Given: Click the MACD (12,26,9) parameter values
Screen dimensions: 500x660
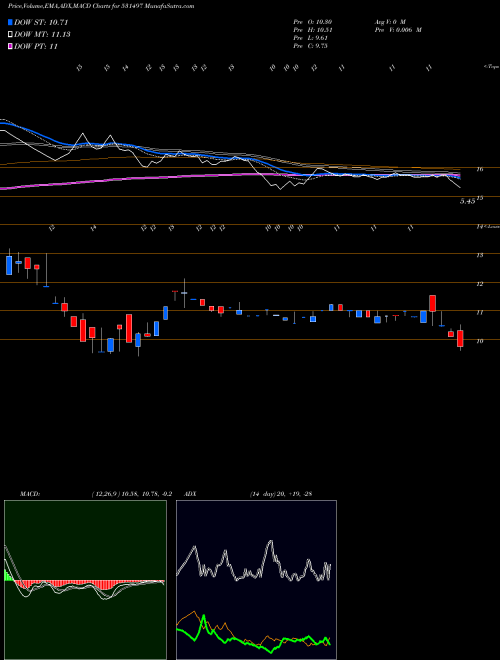Looking at the screenshot, I should [131, 494].
